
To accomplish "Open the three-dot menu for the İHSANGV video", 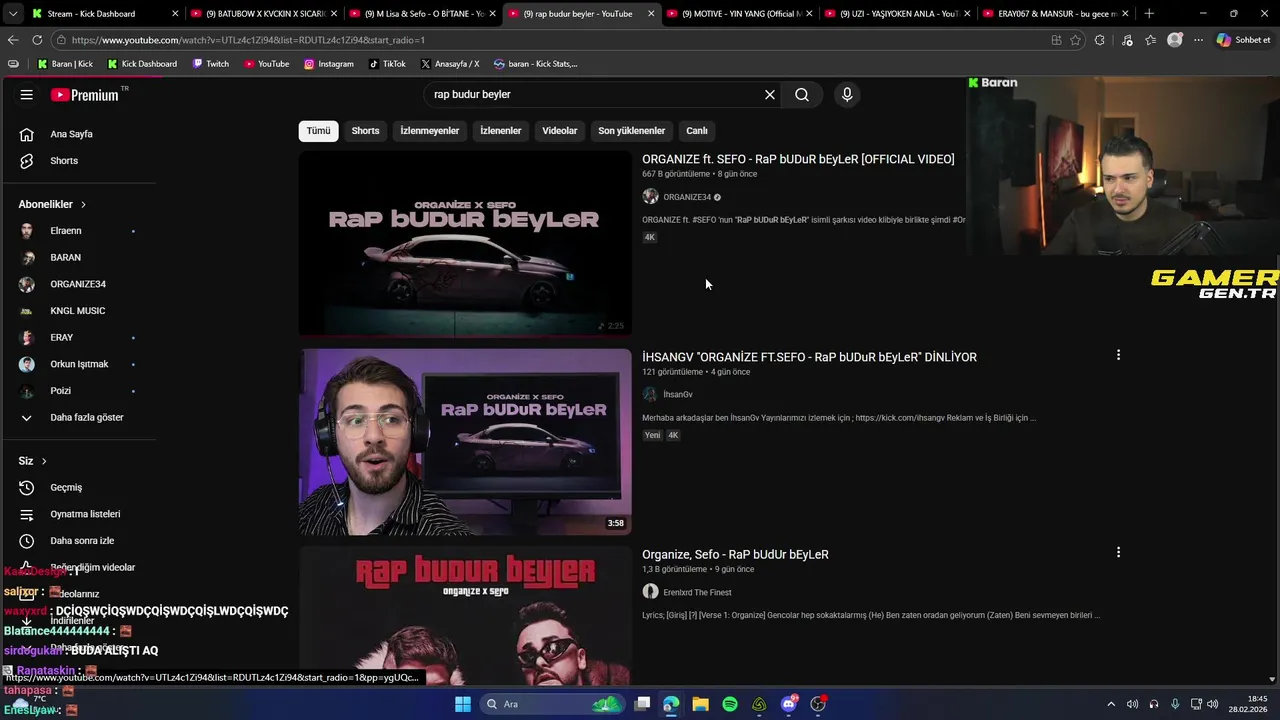I will pos(1118,355).
